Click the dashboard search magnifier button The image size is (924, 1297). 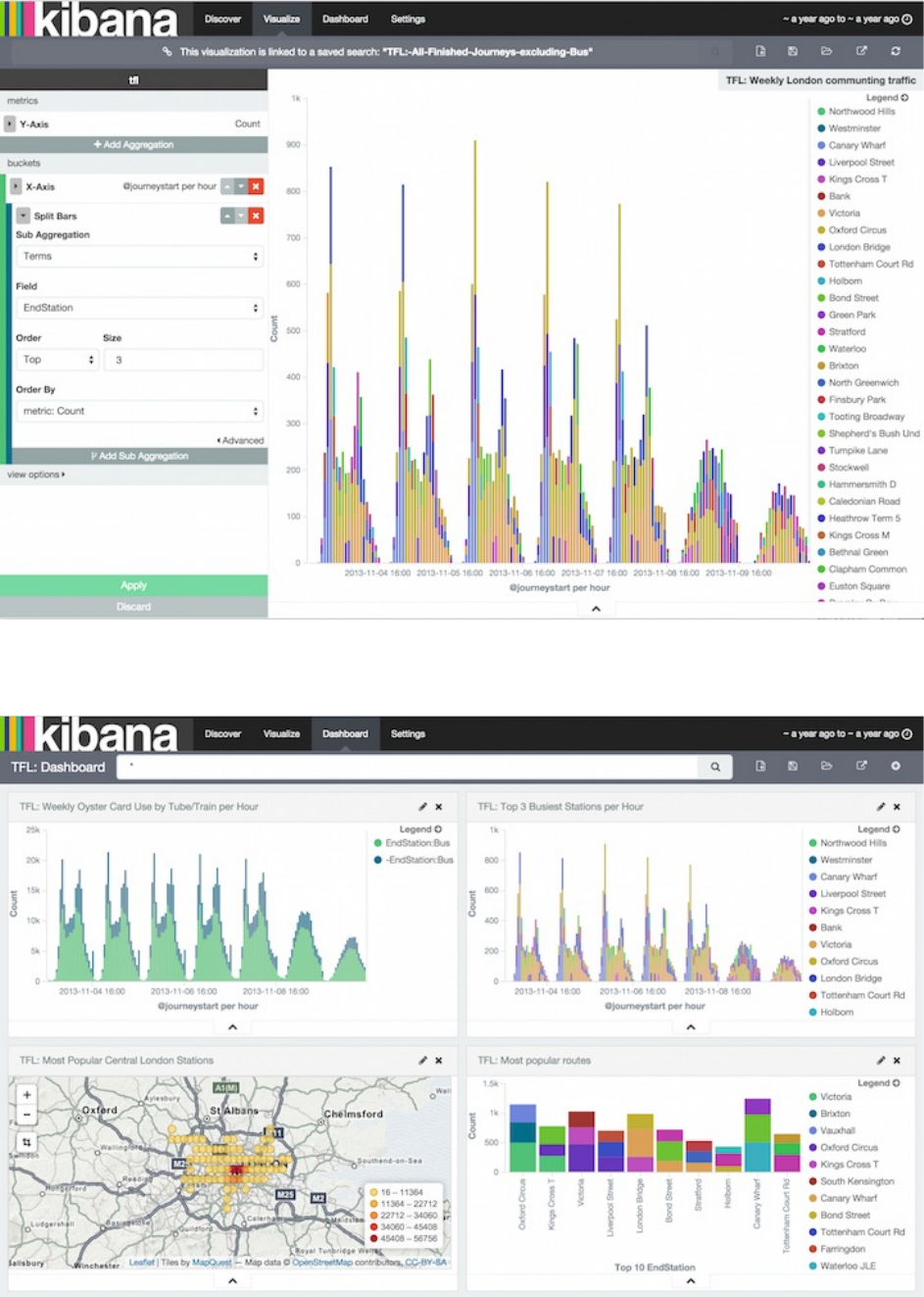[x=715, y=767]
